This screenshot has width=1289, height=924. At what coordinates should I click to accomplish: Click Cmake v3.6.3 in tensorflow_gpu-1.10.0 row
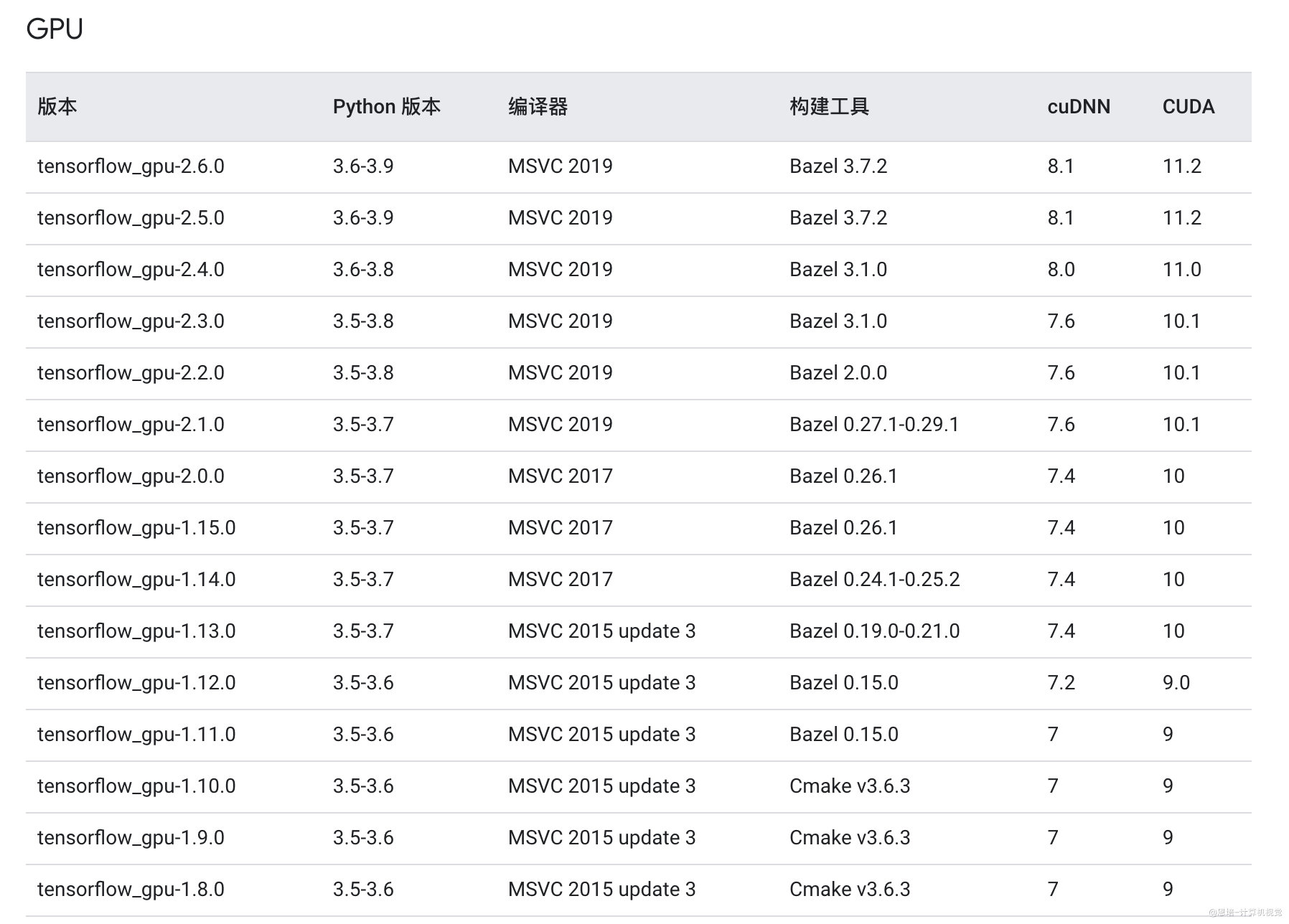pyautogui.click(x=850, y=786)
